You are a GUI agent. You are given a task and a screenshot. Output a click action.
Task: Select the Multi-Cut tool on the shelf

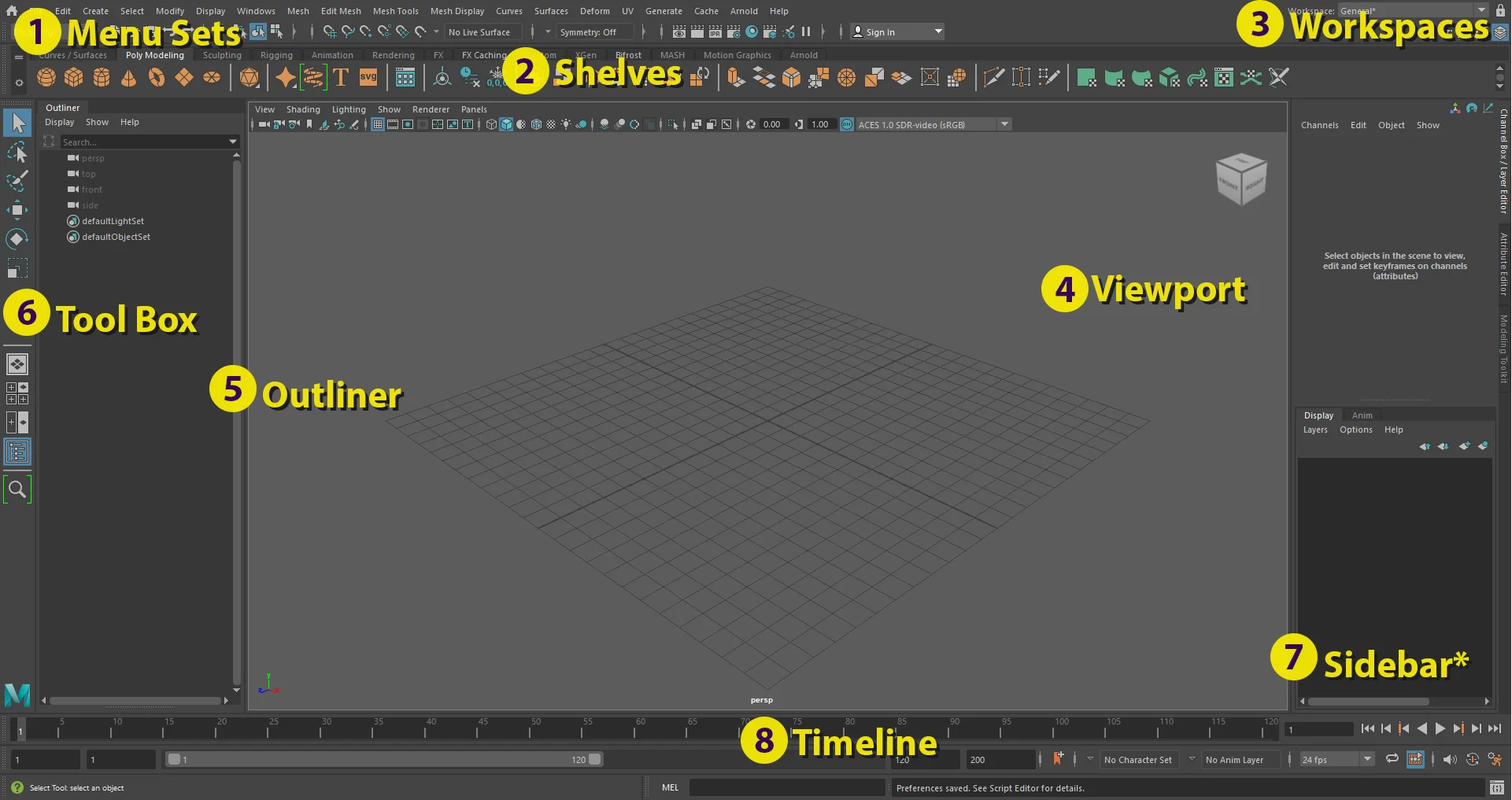(x=993, y=77)
